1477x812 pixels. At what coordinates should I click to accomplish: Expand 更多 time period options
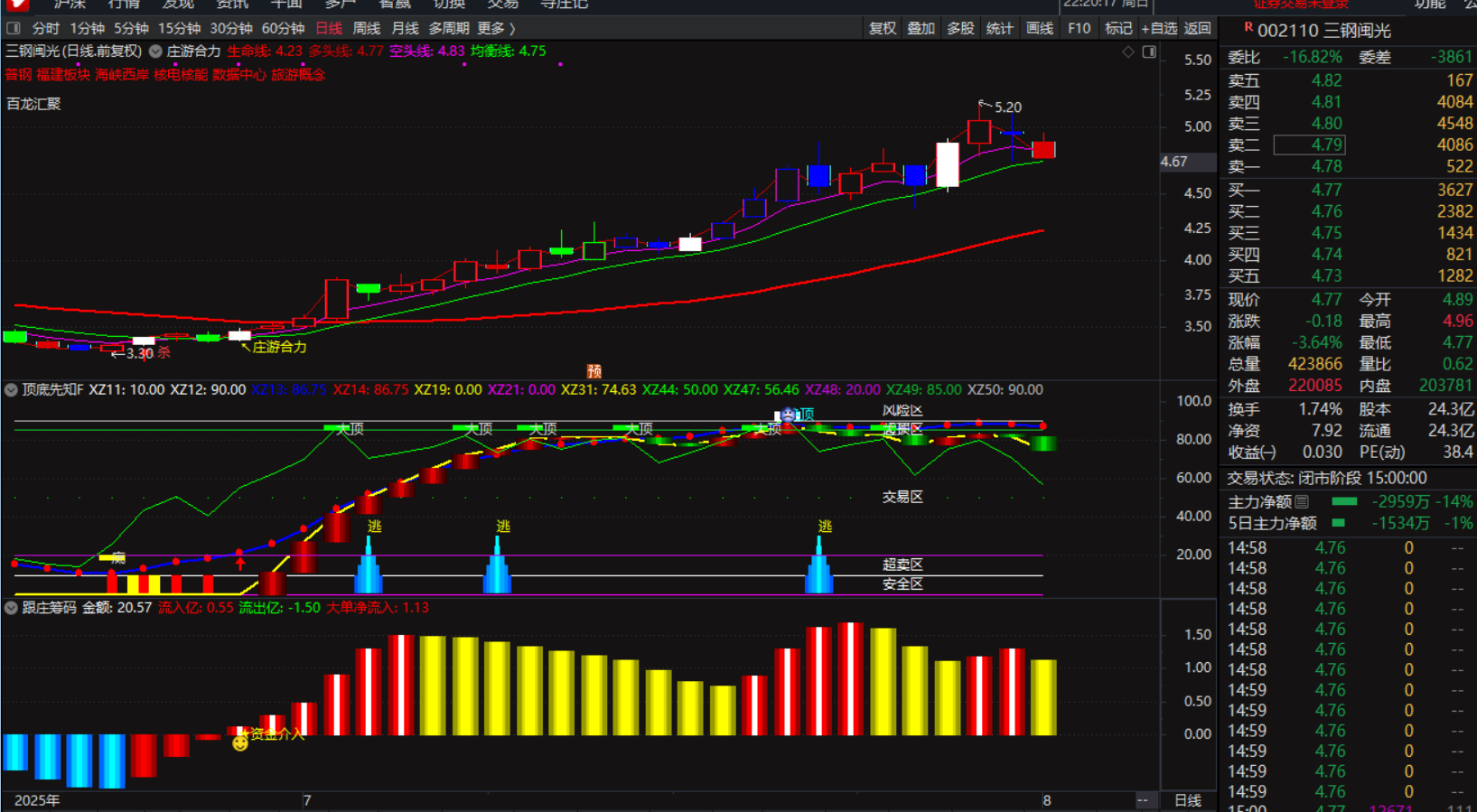pyautogui.click(x=496, y=29)
